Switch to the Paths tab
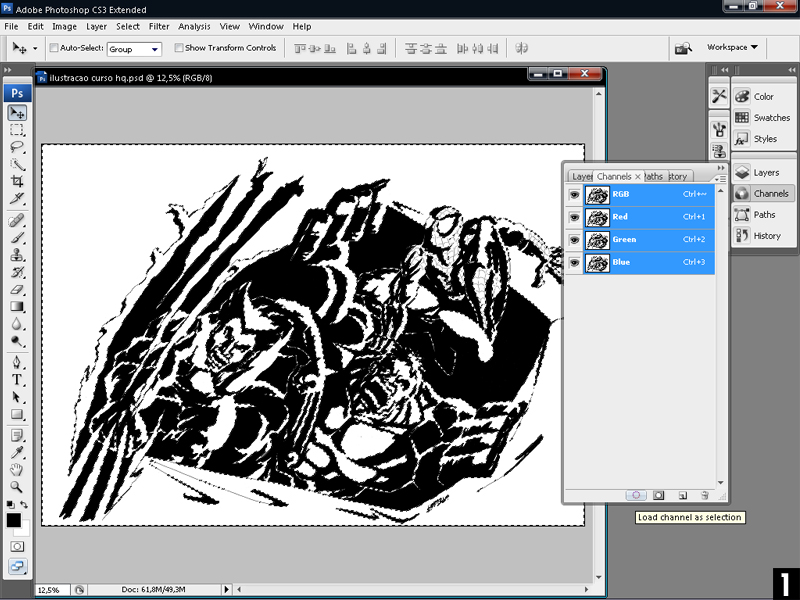 (654, 177)
